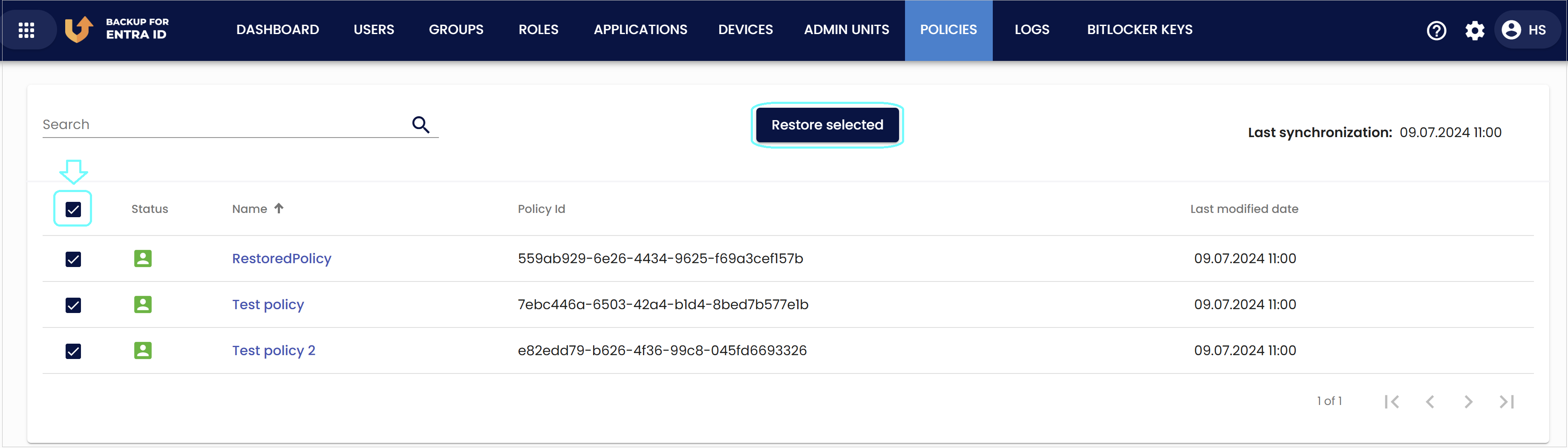Click the search magnifier icon
This screenshot has width=1568, height=448.
pyautogui.click(x=421, y=124)
